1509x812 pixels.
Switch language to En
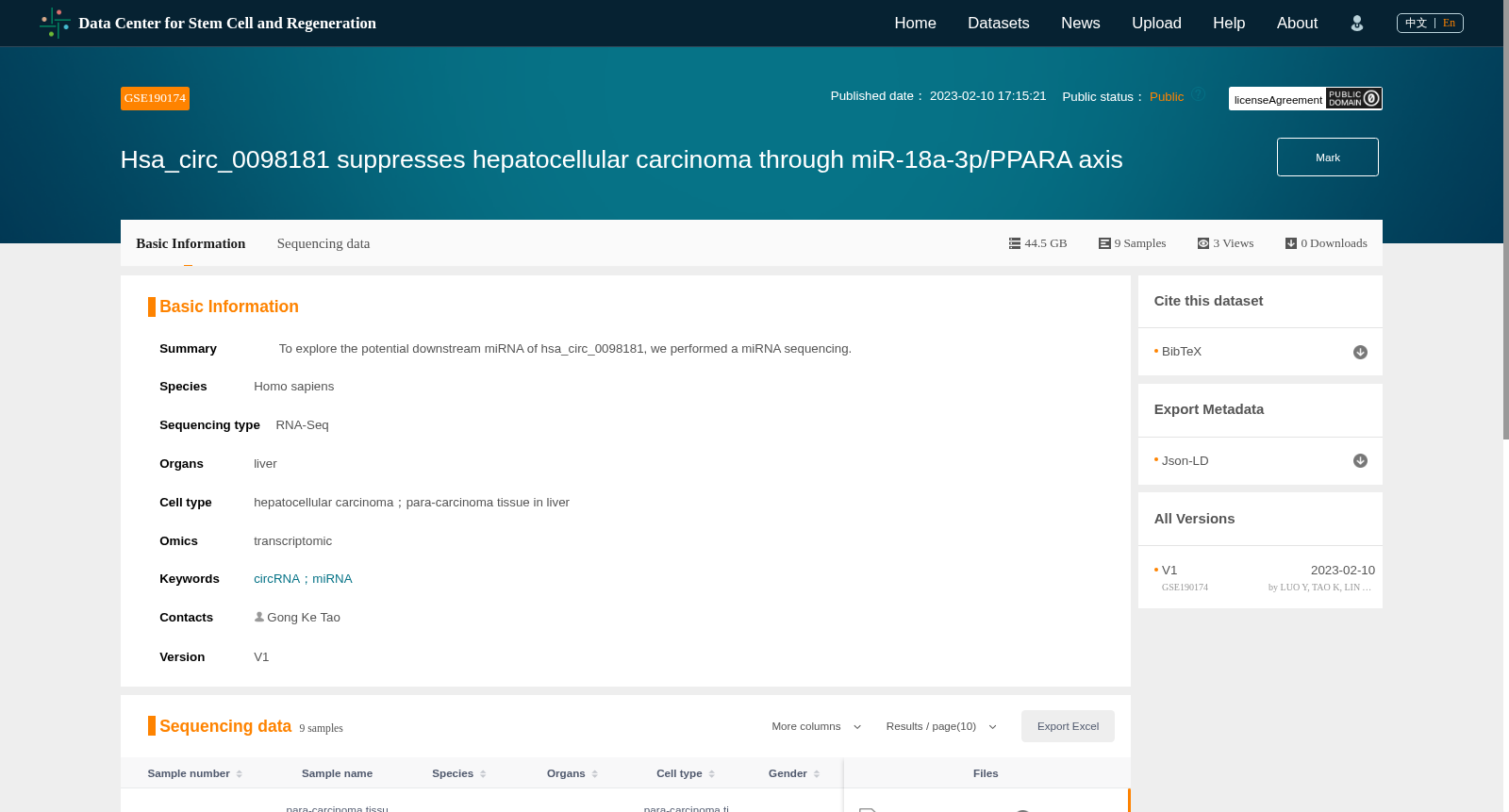pyautogui.click(x=1450, y=23)
